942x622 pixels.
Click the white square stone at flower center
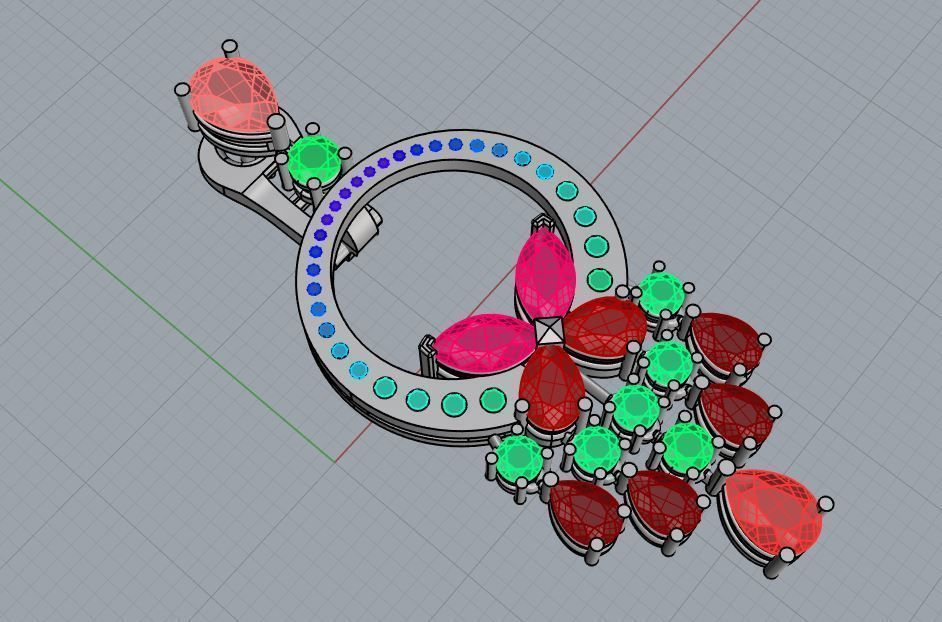tap(550, 331)
